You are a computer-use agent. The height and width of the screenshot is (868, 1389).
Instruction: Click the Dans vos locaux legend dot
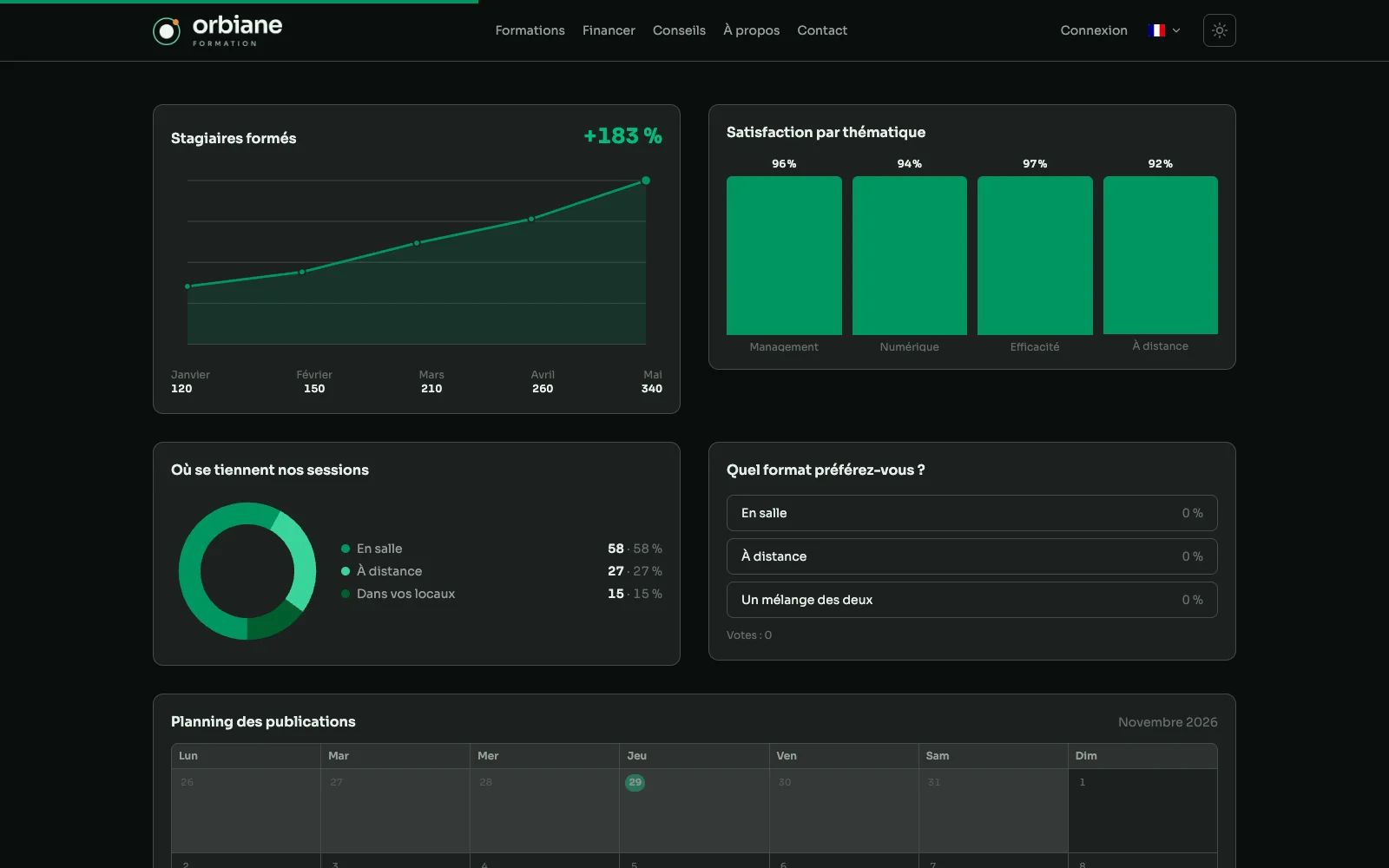pos(346,594)
